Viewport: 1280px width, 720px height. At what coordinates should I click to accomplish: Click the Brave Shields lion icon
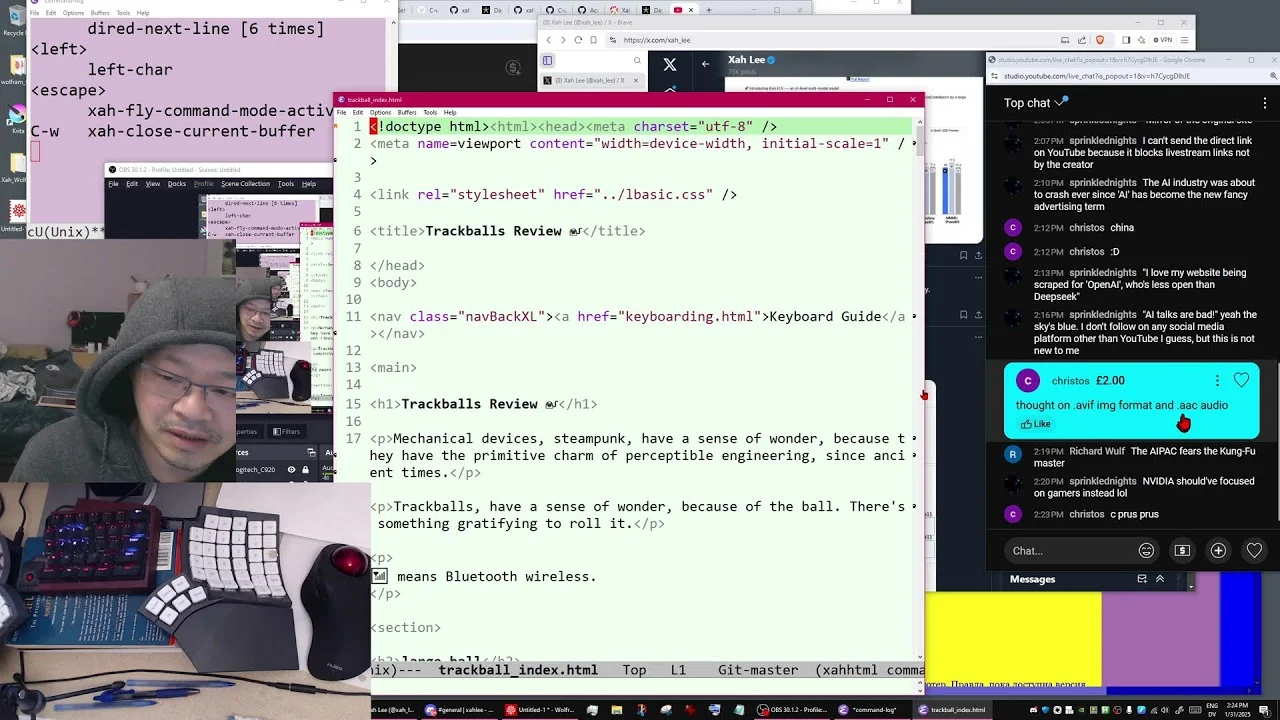(x=1100, y=40)
